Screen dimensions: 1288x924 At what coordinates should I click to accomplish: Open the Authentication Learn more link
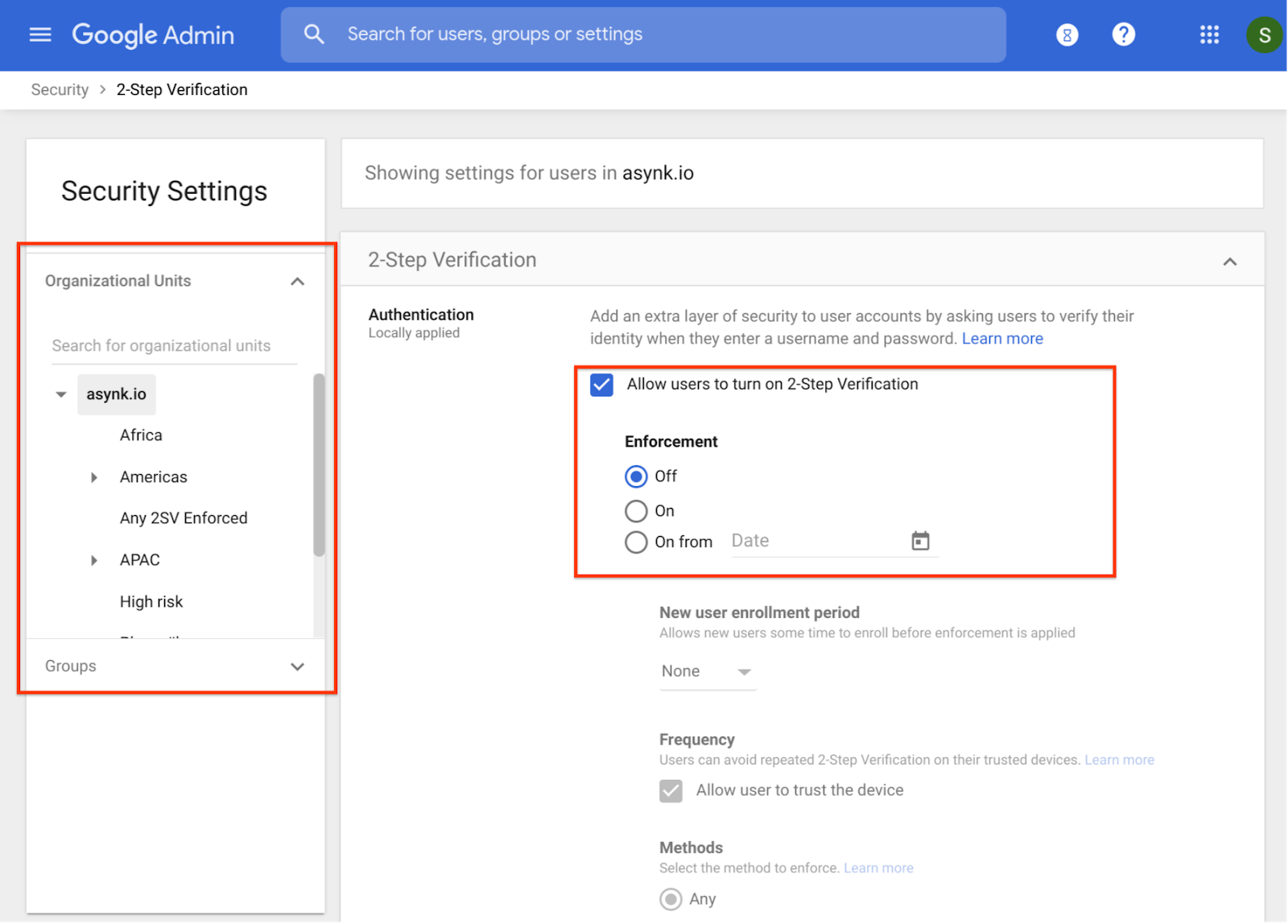coord(1002,339)
